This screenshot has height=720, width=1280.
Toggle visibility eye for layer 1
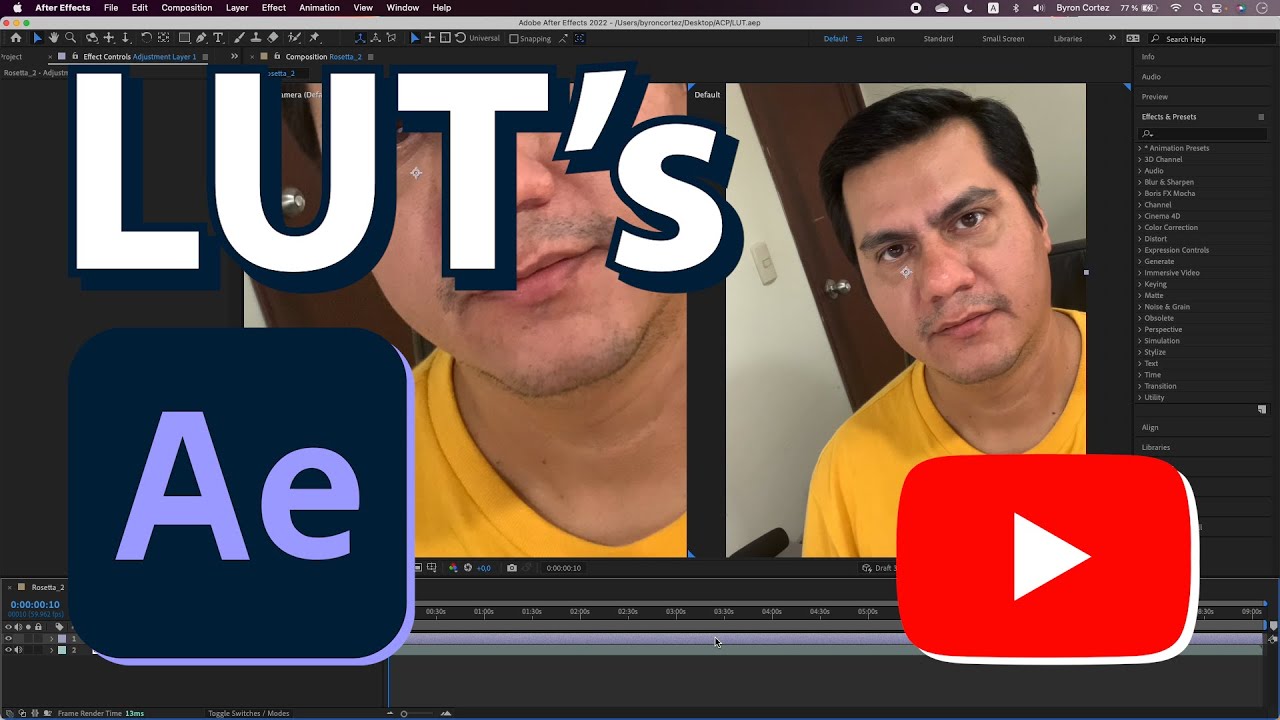click(x=9, y=638)
